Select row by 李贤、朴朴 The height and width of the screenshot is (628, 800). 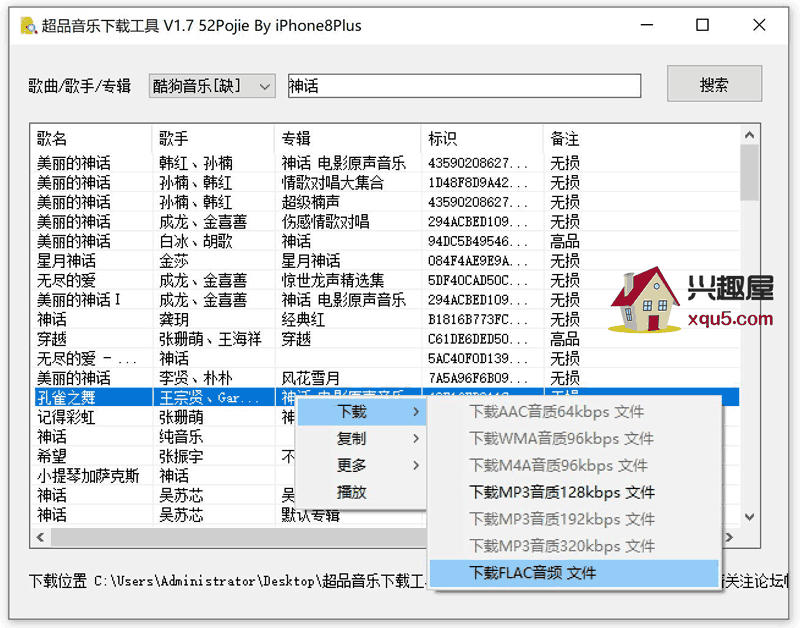tap(385, 378)
